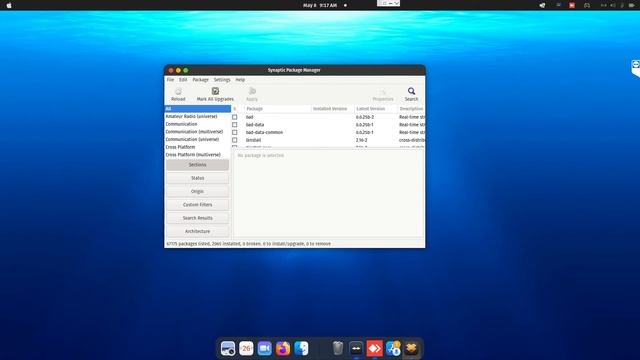The width and height of the screenshot is (640, 360).
Task: Select Communication (multiverse) section
Action: point(198,132)
